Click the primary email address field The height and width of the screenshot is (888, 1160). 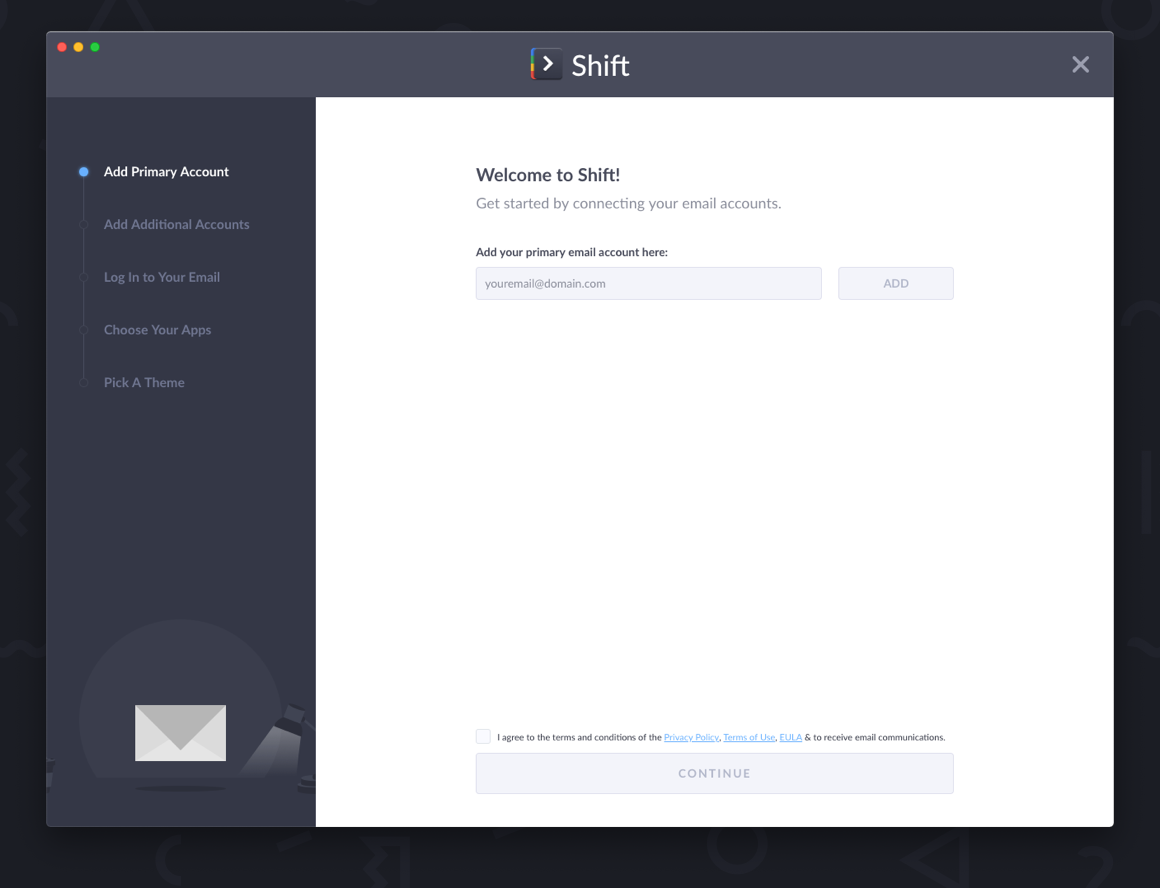click(649, 283)
